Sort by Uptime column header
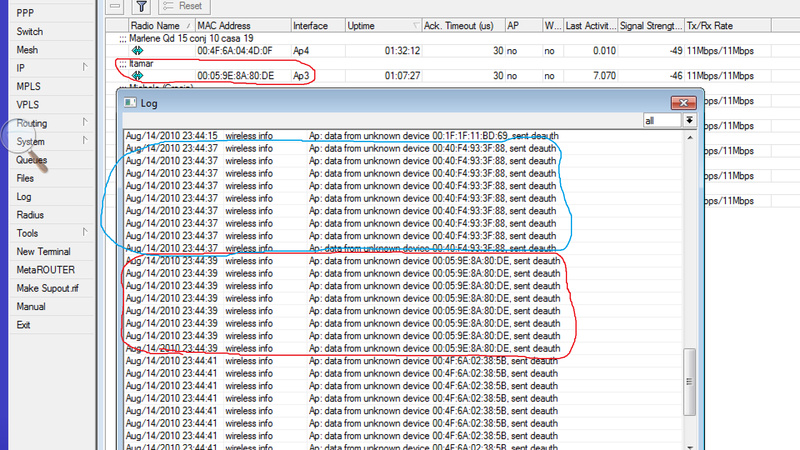The width and height of the screenshot is (800, 450). (x=383, y=26)
